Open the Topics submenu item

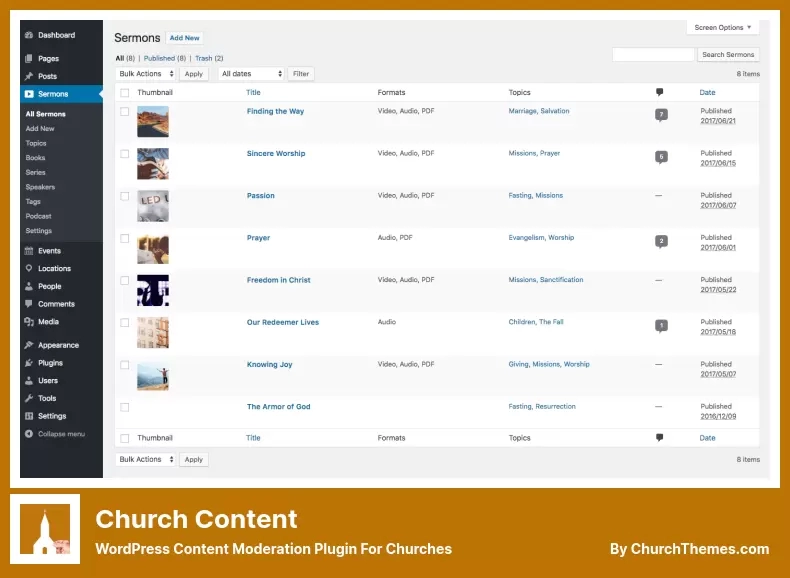point(36,143)
